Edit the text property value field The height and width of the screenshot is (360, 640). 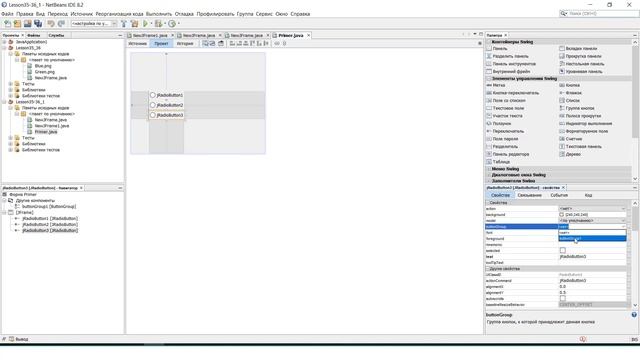[592, 257]
